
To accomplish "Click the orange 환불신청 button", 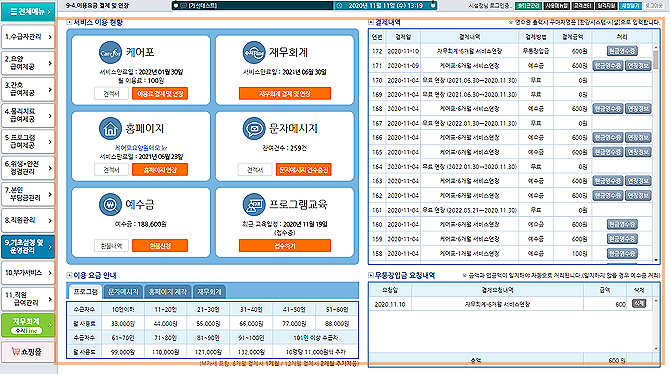I will 160,246.
